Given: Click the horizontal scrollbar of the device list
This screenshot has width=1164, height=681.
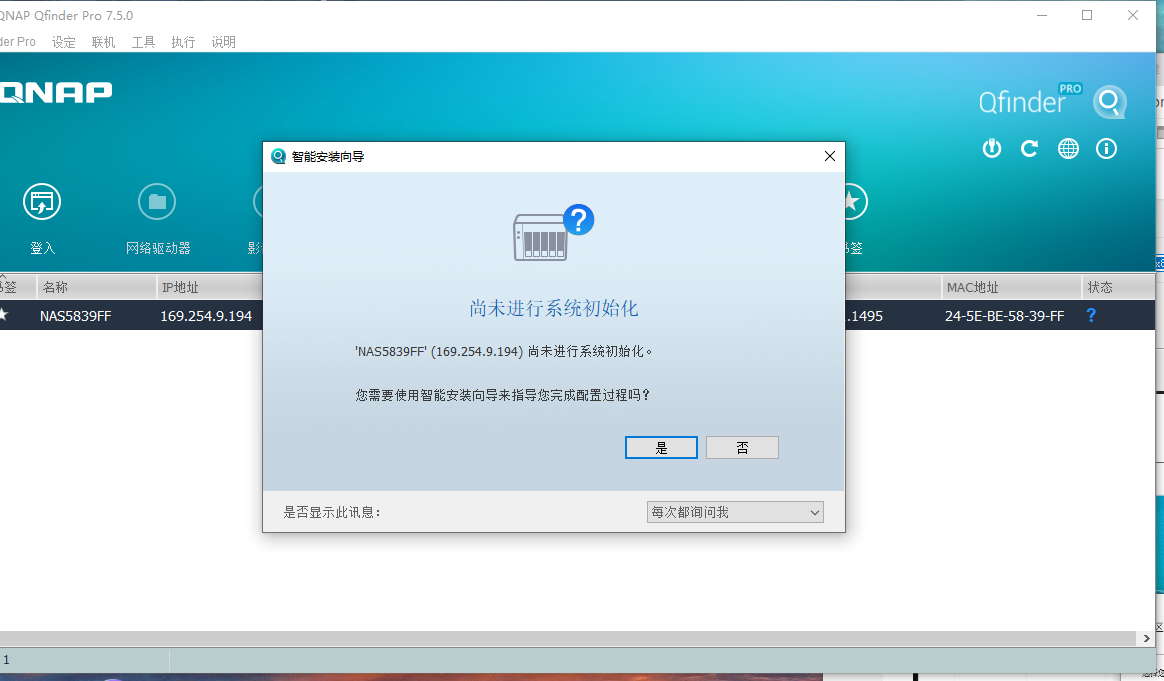Looking at the screenshot, I should click(x=568, y=638).
